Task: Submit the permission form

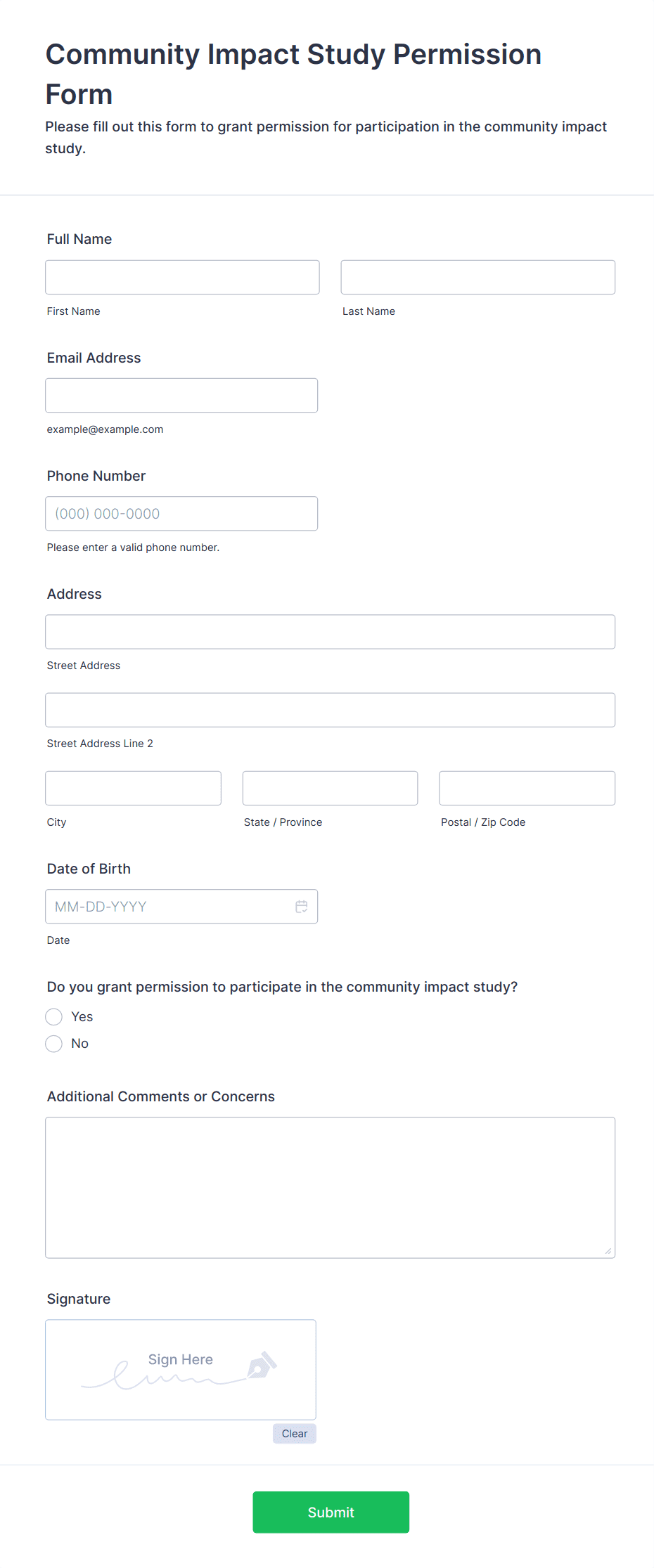Action: pyautogui.click(x=331, y=1512)
